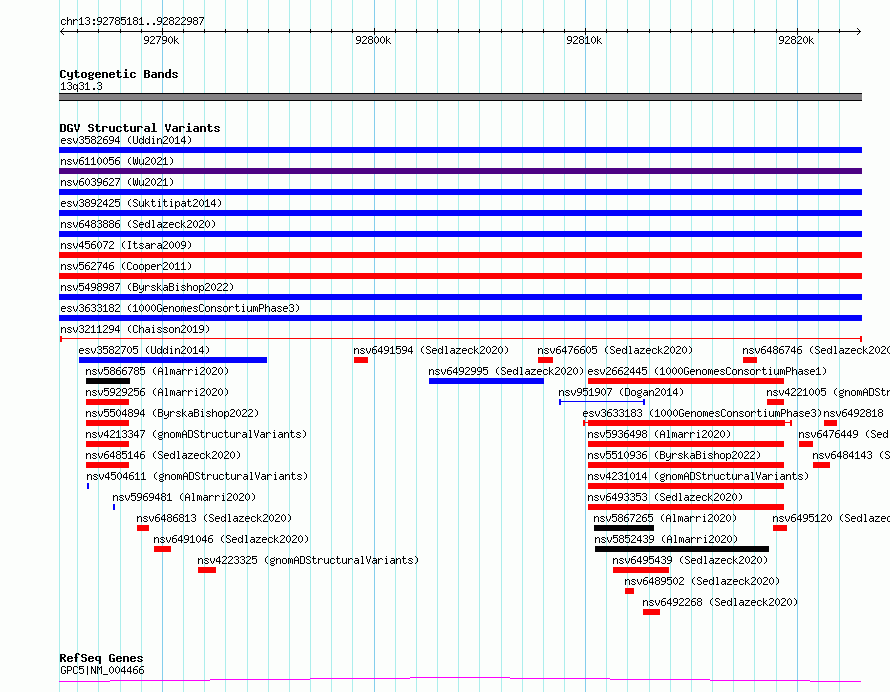Click nsv6492268 (Sedlazeck2020) label
The height and width of the screenshot is (692, 890).
pyautogui.click(x=720, y=602)
